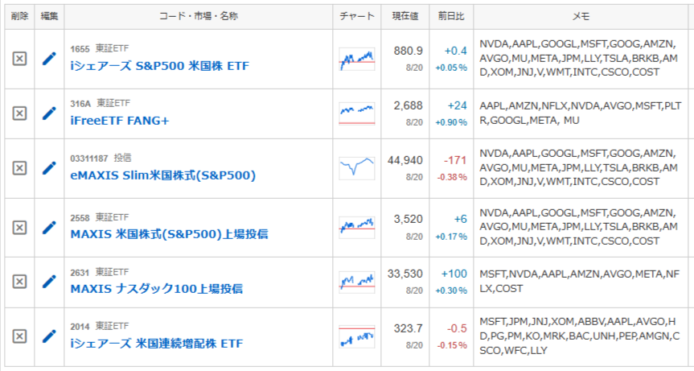Delete the iシェアーズ 米国連続増配株 ETF row
The image size is (694, 371).
[19, 336]
